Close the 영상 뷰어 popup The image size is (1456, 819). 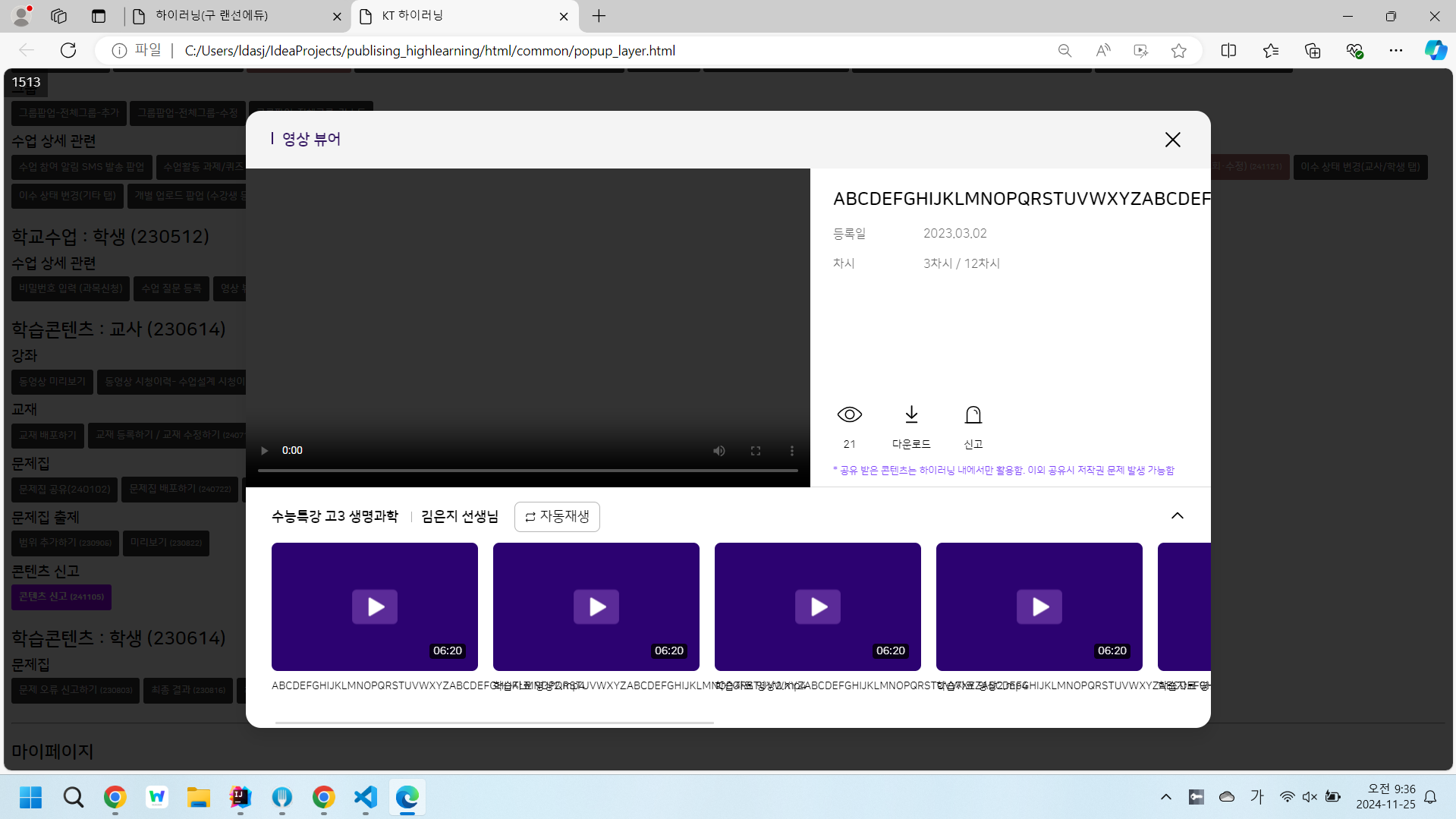[x=1172, y=140]
